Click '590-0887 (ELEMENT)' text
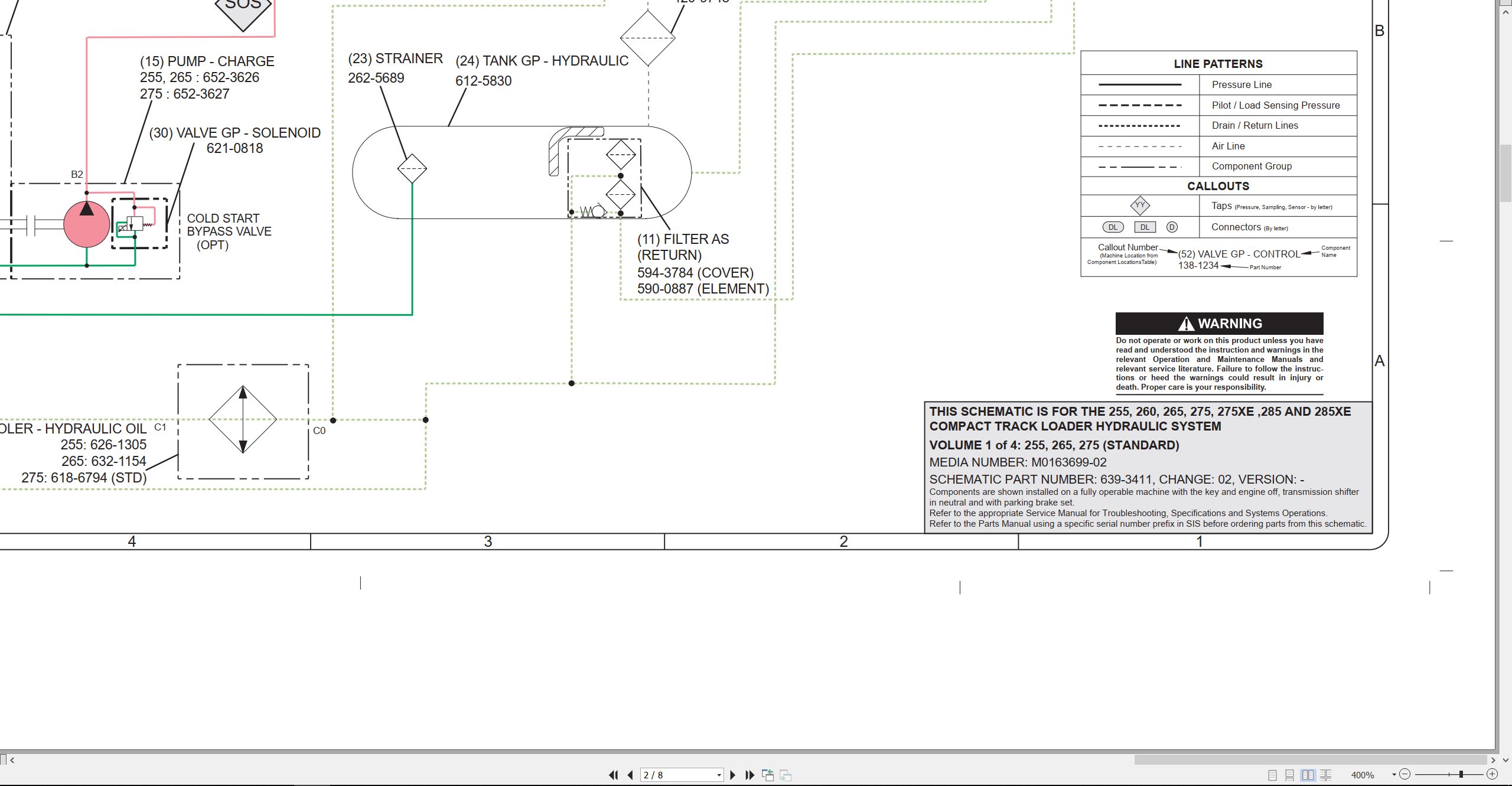 [703, 289]
